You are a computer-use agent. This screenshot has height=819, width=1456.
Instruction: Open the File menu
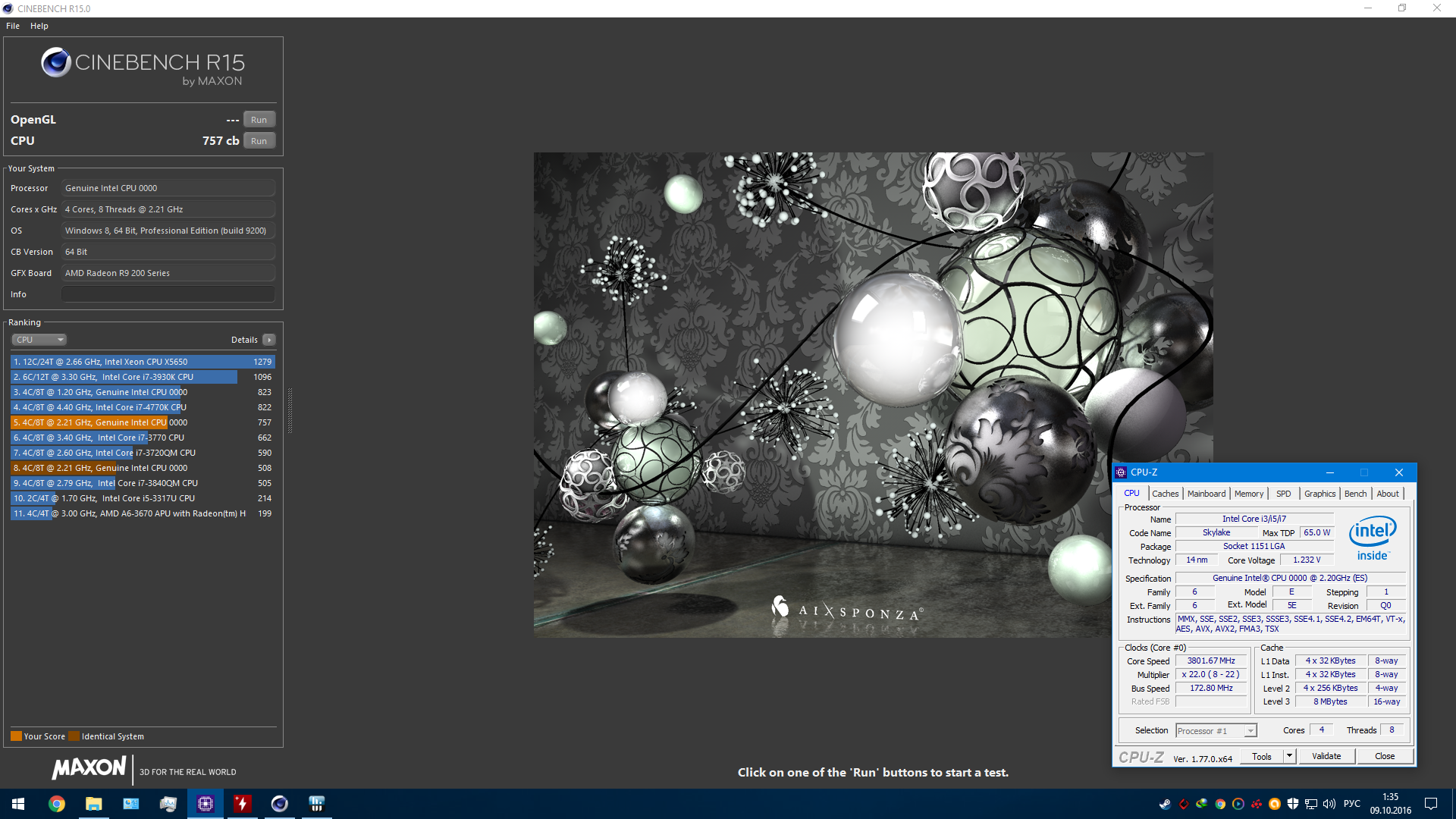[13, 26]
